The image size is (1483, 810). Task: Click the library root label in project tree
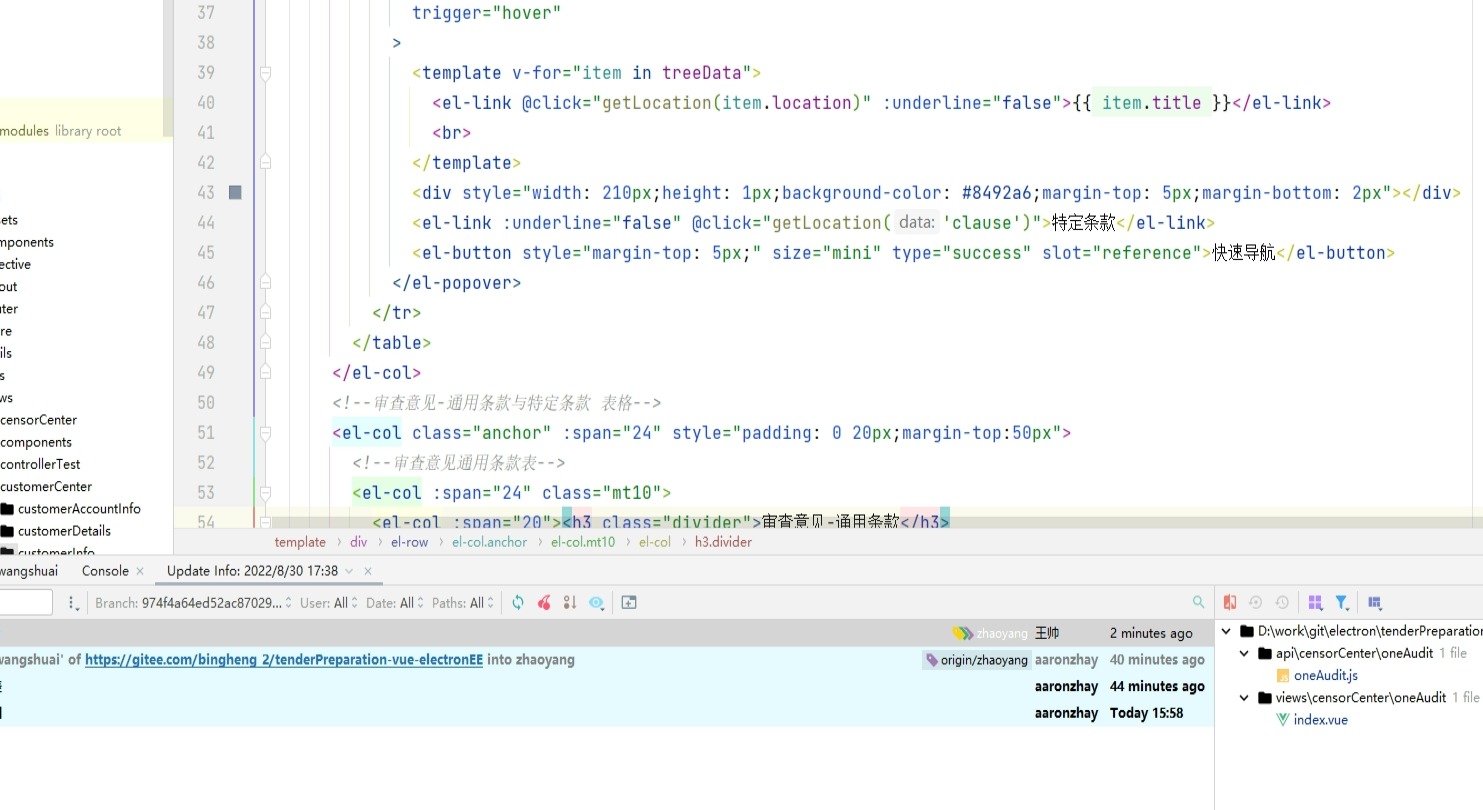pyautogui.click(x=88, y=131)
